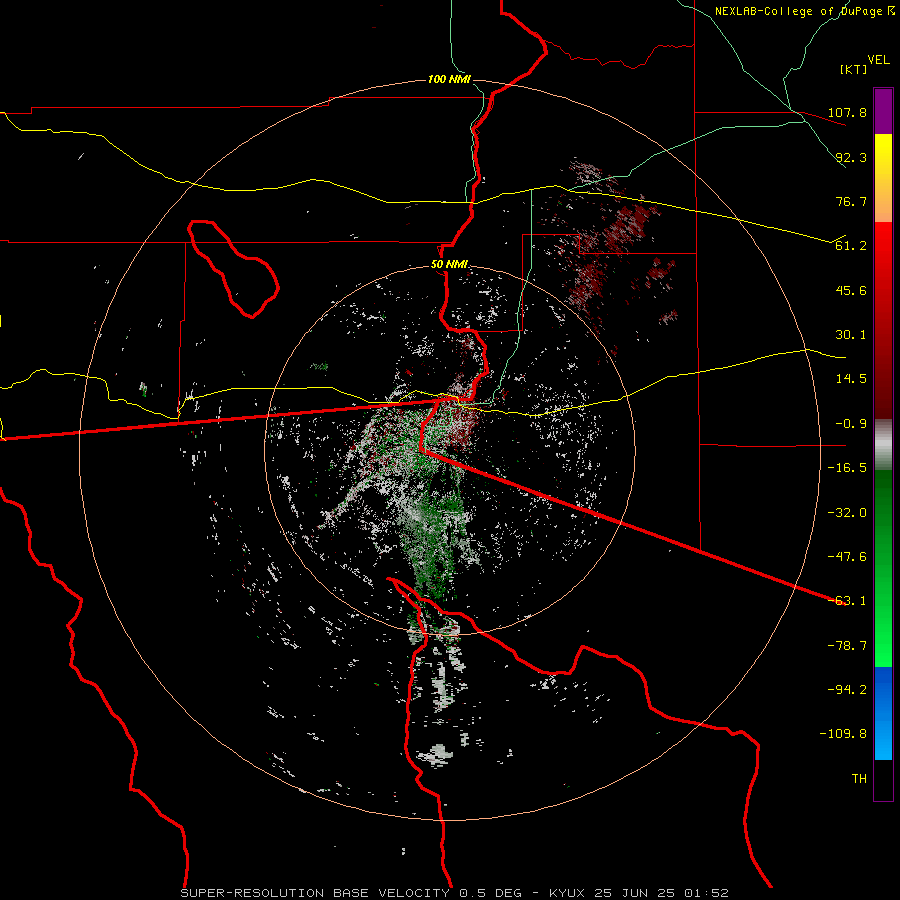Screen dimensions: 900x900
Task: Click the -63.1 legend value
Action: [847, 601]
